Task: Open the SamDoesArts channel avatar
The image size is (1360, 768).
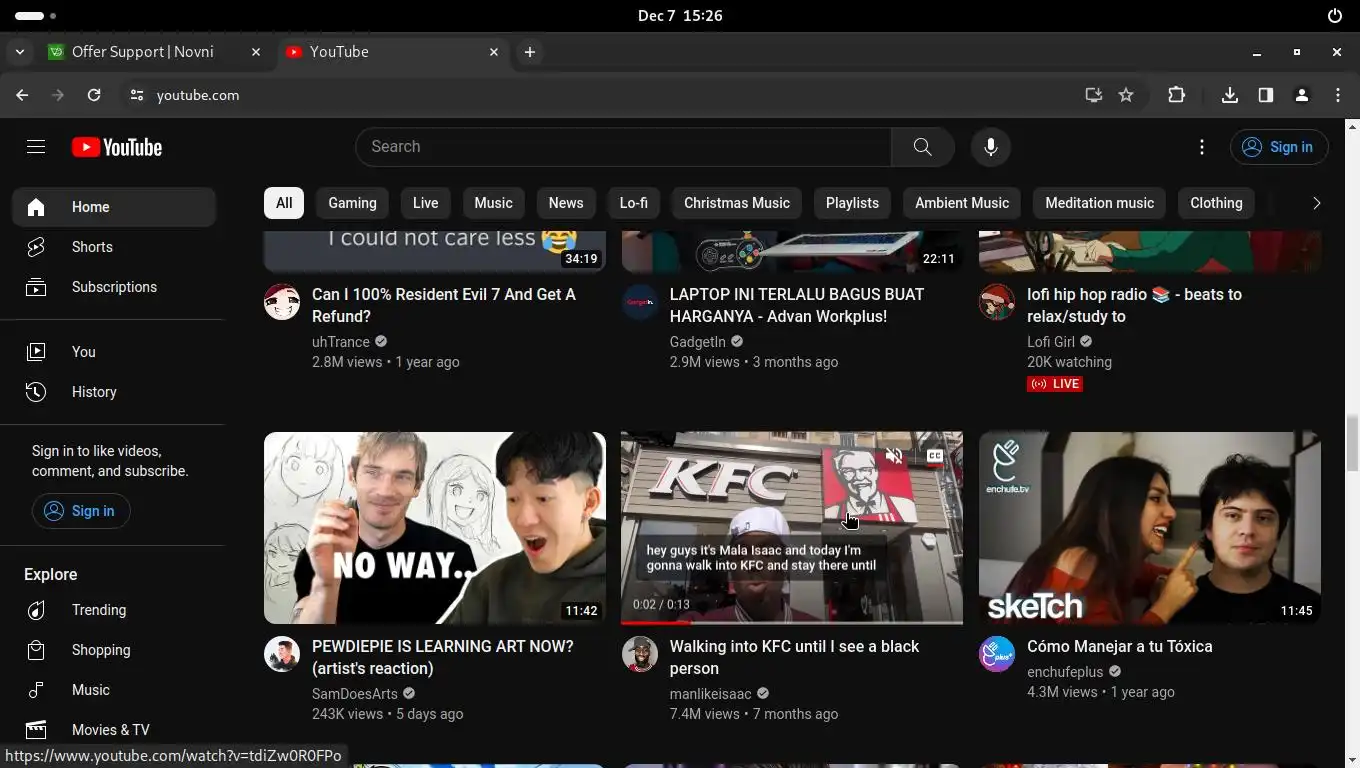Action: [x=282, y=654]
